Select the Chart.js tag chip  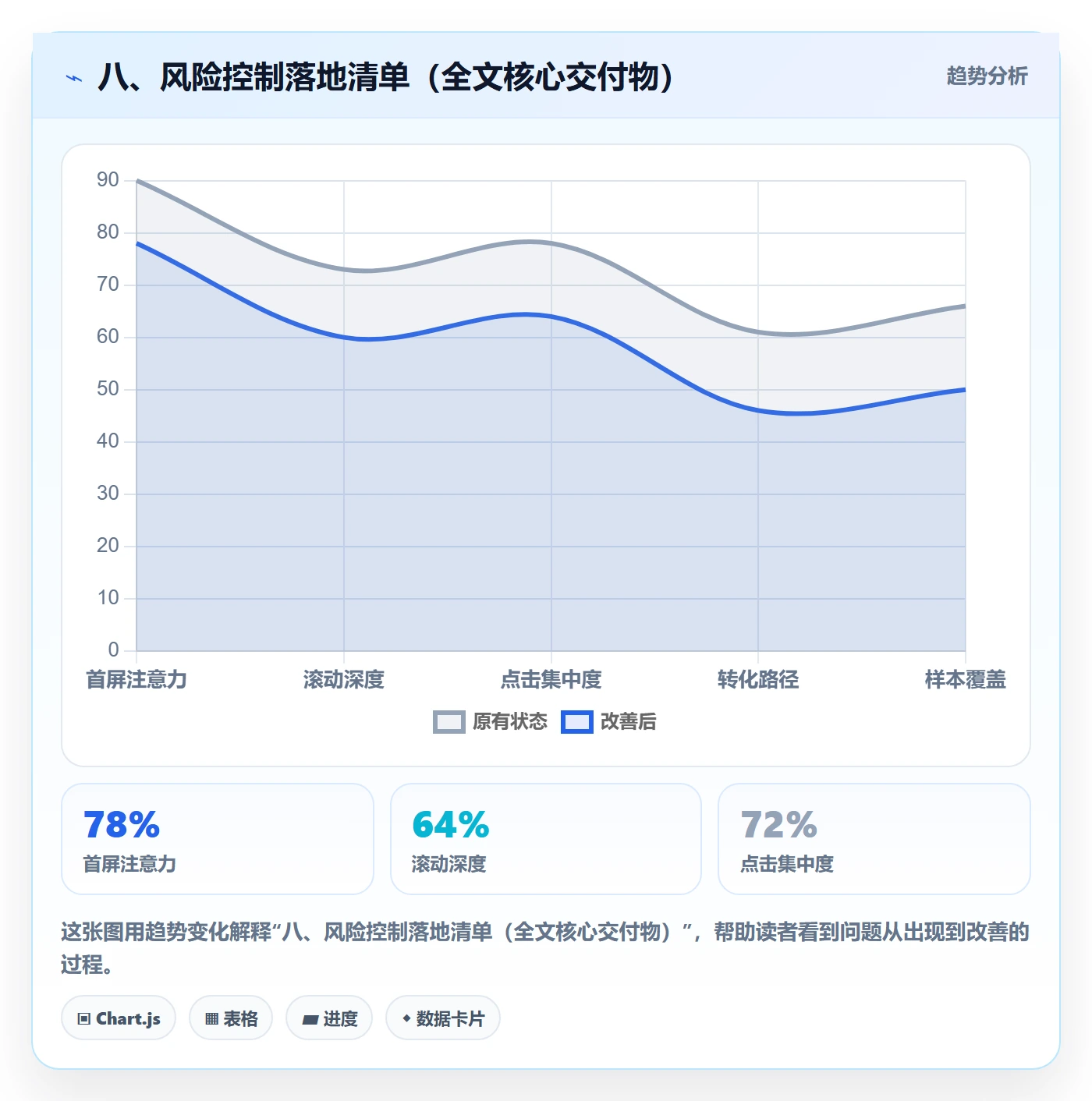[x=119, y=1018]
